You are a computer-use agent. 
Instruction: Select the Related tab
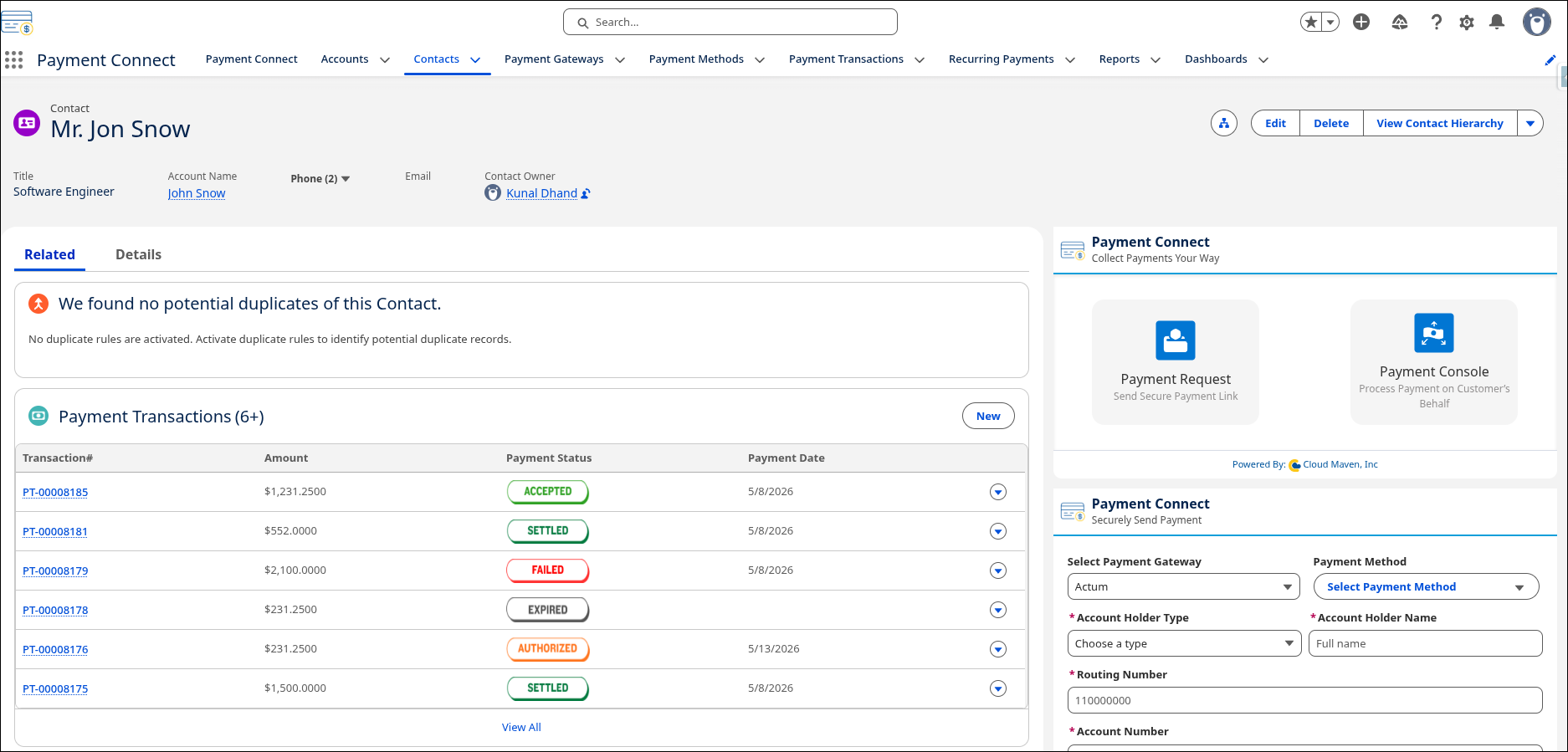(49, 254)
